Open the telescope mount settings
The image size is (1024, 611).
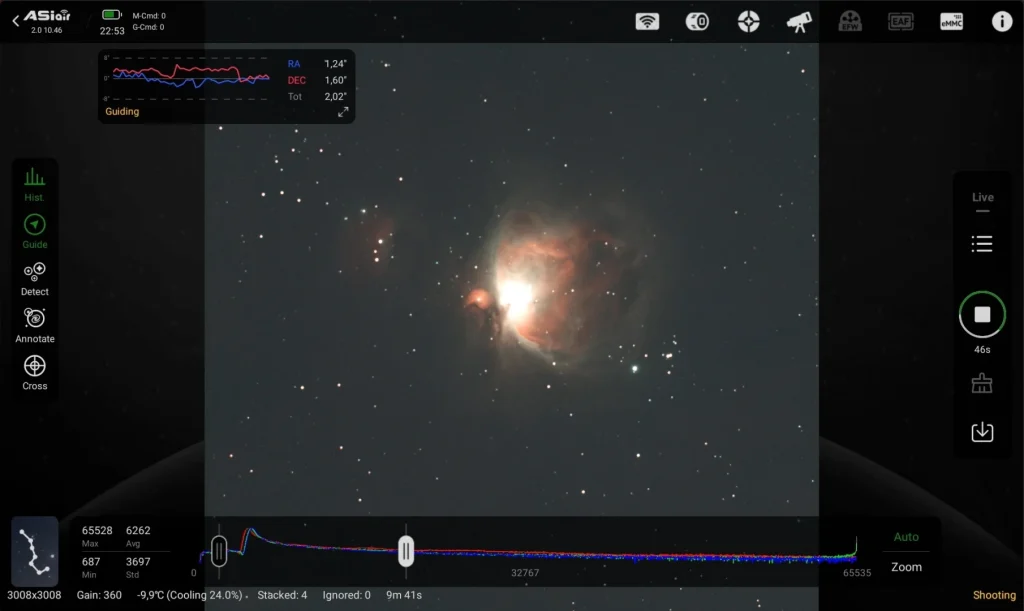799,21
